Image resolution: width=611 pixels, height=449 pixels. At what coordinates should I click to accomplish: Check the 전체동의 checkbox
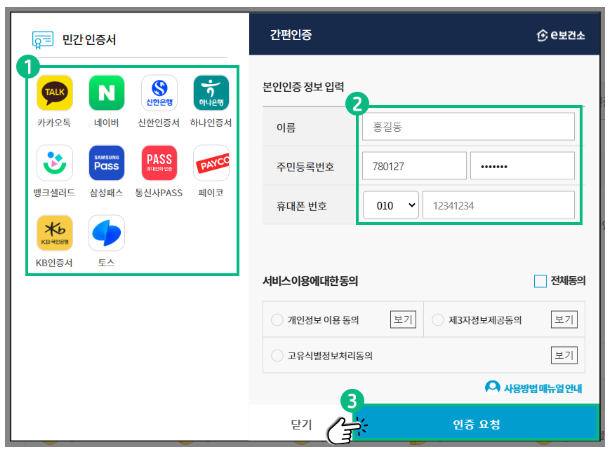(x=540, y=281)
